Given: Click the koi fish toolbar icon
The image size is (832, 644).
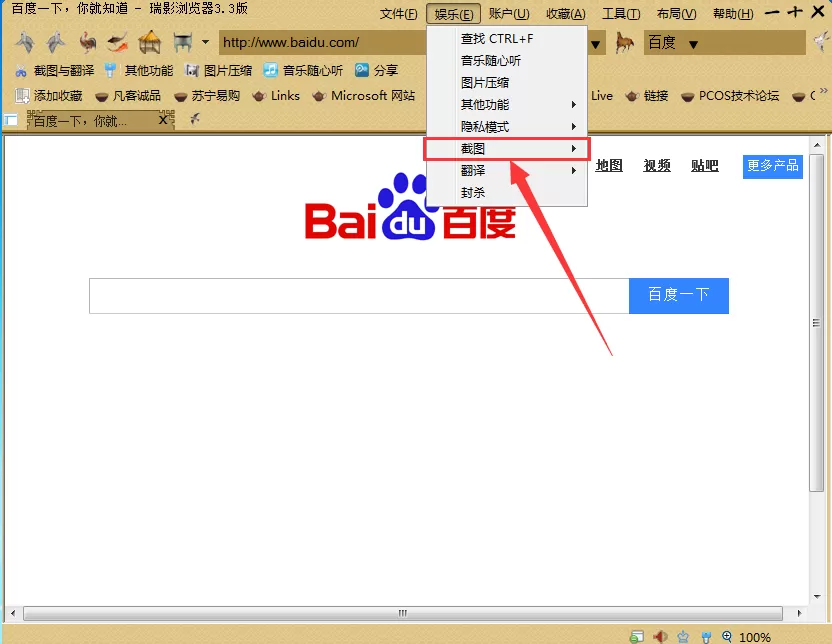Looking at the screenshot, I should 118,42.
